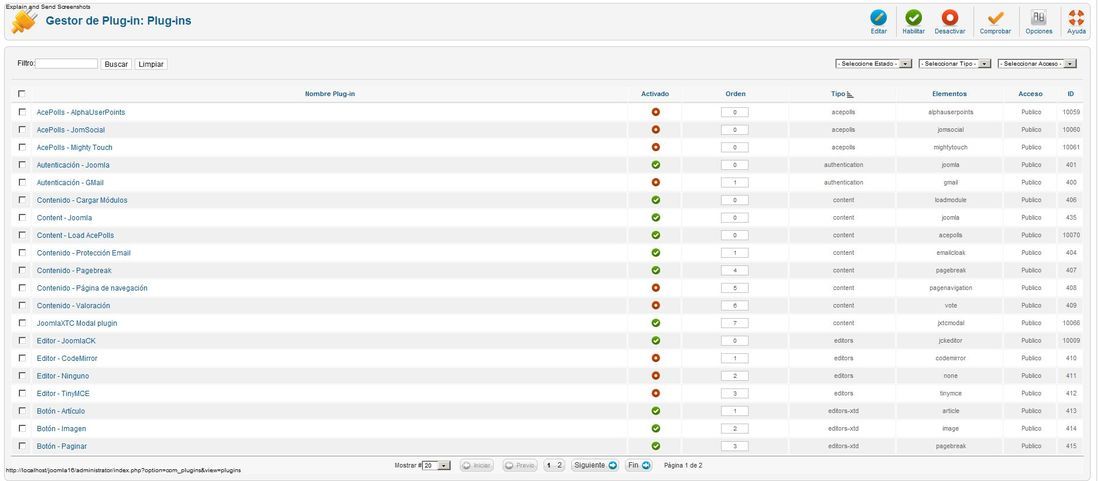Screen dimensions: 1100x481
Task: Click order field for Contenido - Pagebreak
Action: (735, 271)
